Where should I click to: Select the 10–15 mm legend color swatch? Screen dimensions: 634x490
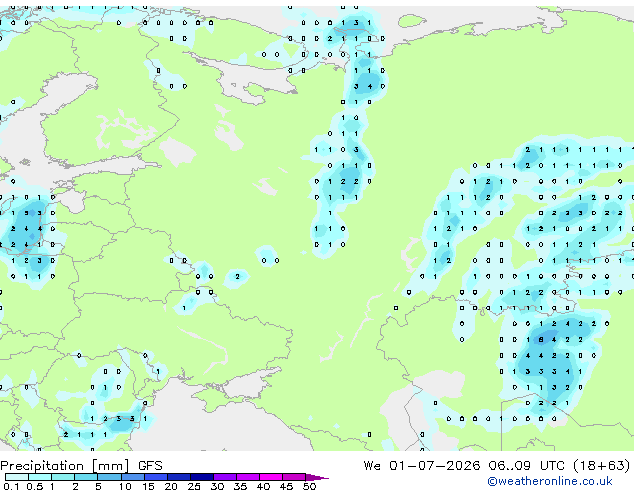pyautogui.click(x=132, y=477)
